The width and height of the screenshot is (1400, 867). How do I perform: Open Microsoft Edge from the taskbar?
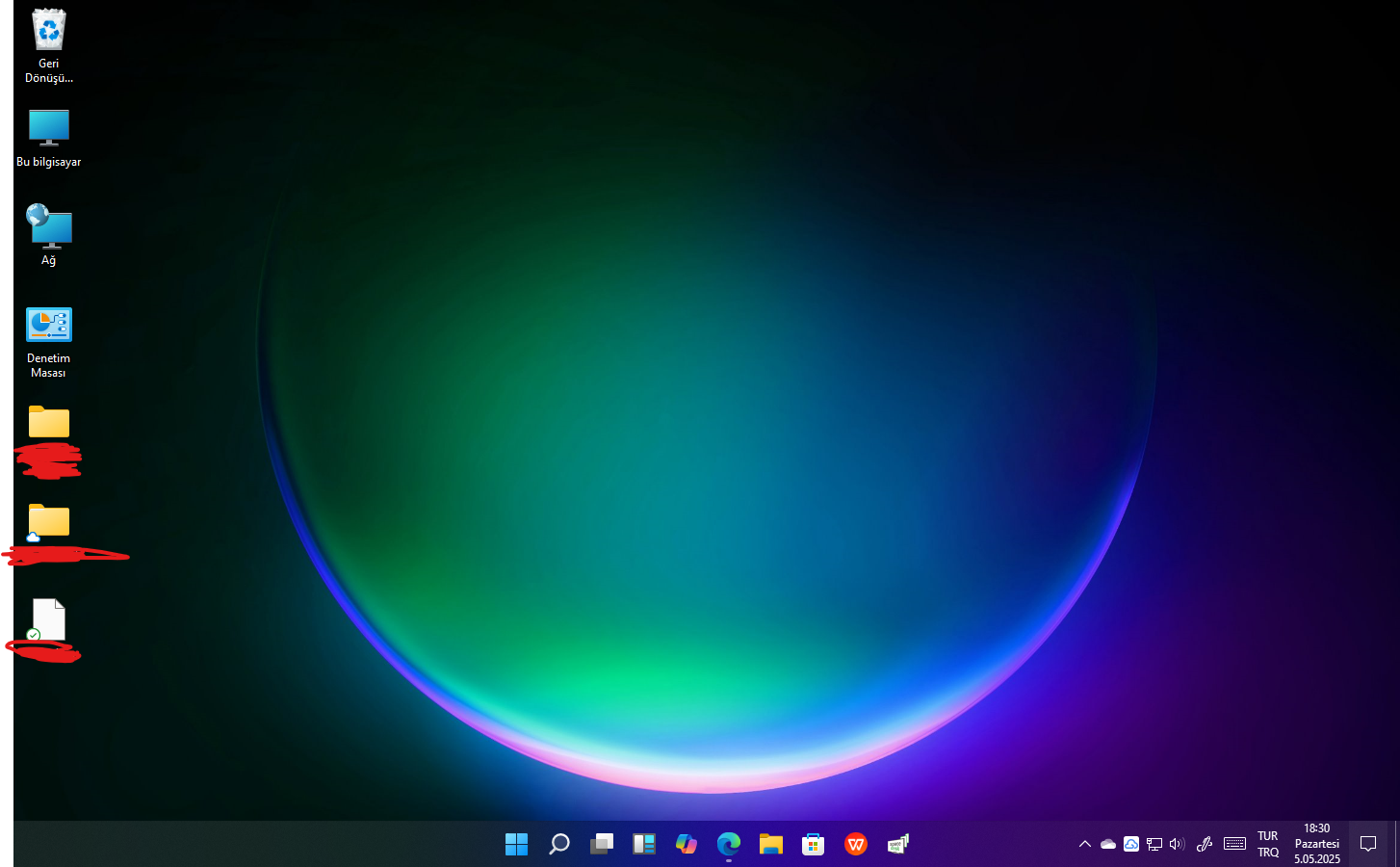[729, 844]
